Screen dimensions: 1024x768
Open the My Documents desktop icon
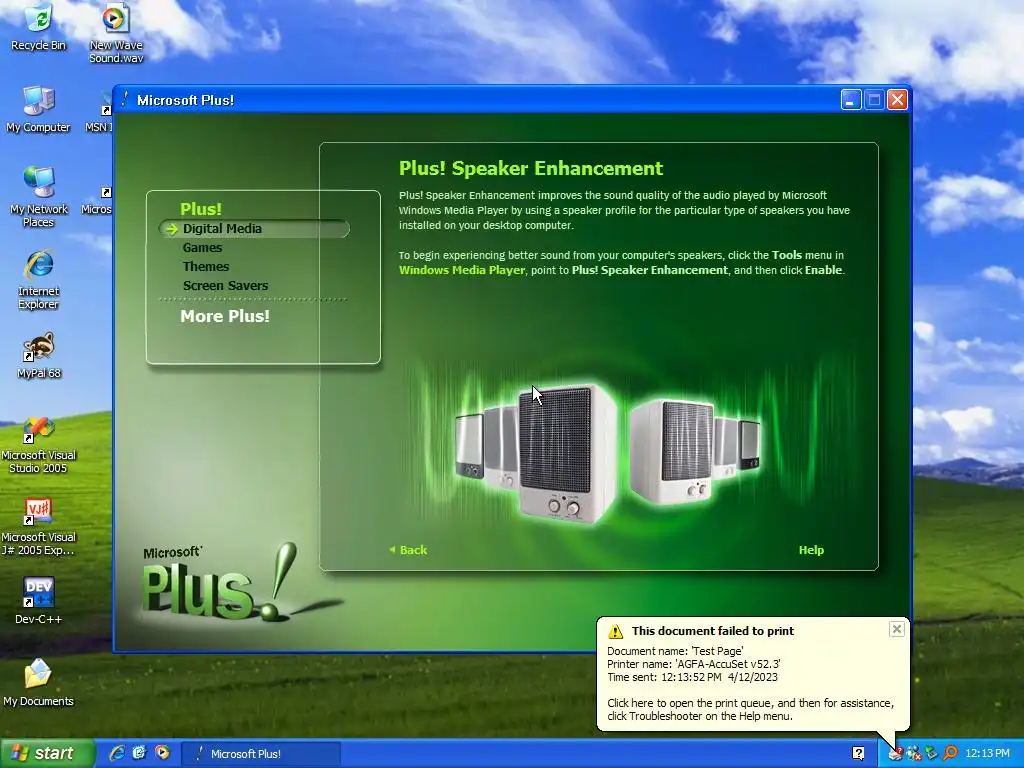click(39, 682)
